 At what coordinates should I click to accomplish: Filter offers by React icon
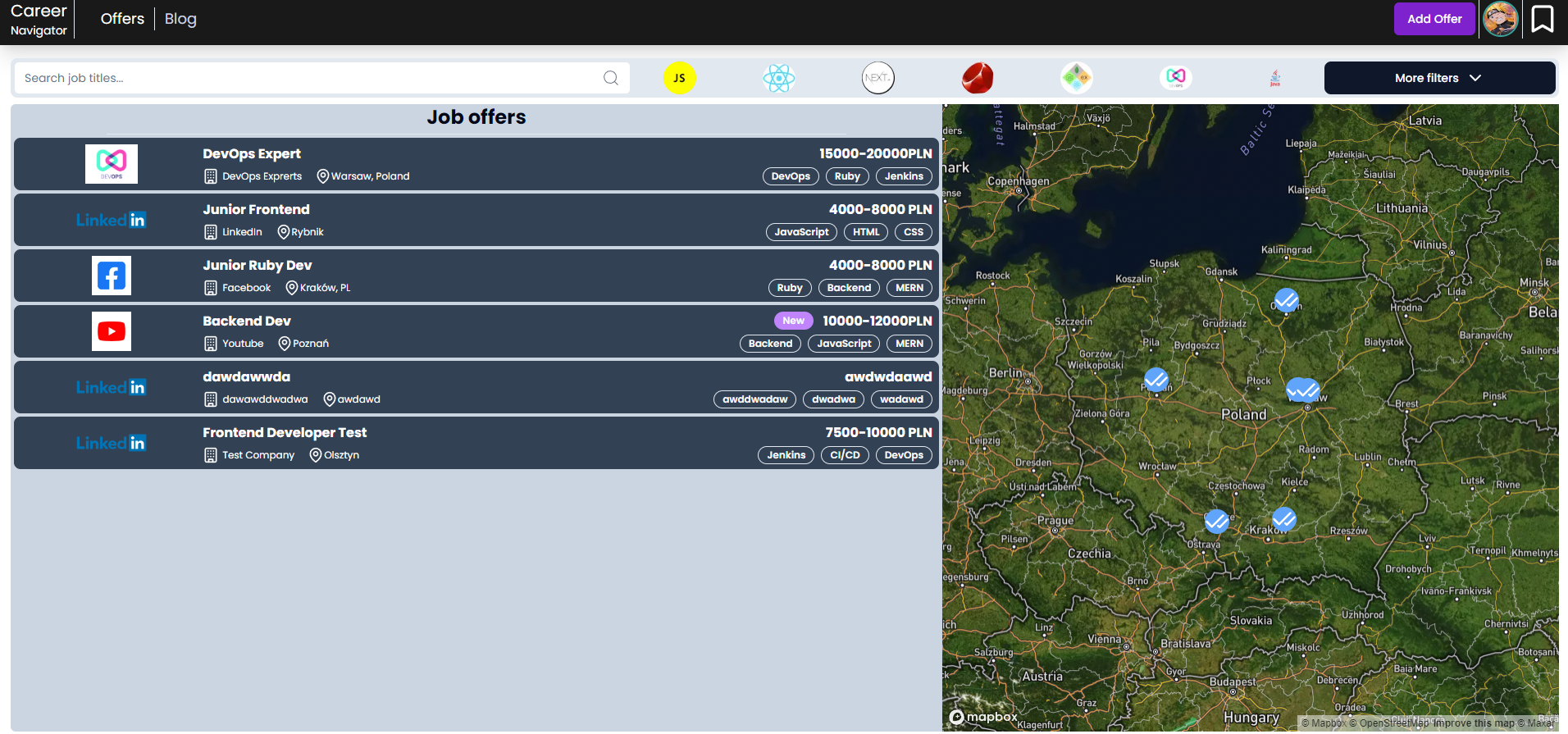[778, 78]
